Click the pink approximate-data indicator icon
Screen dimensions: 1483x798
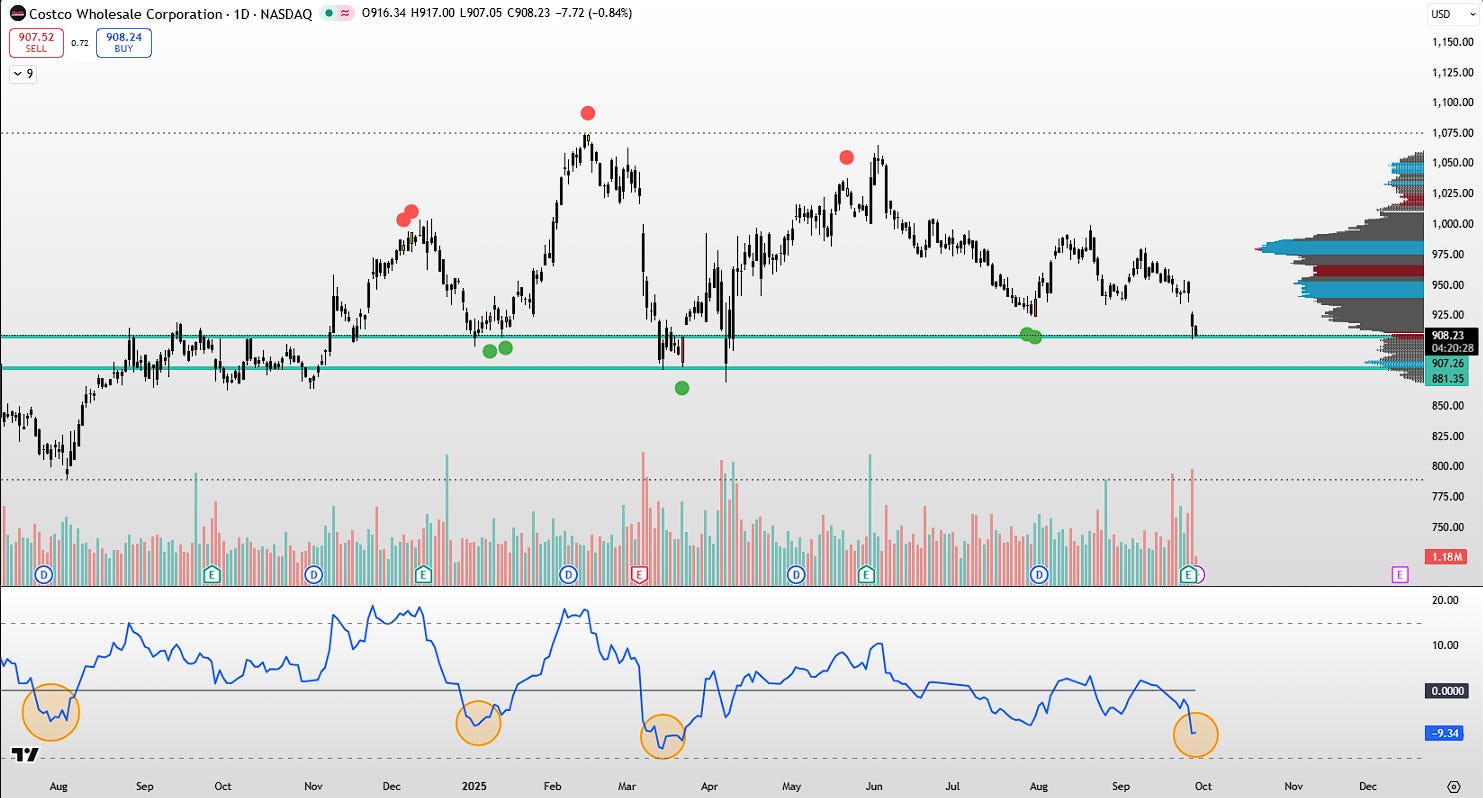point(345,14)
